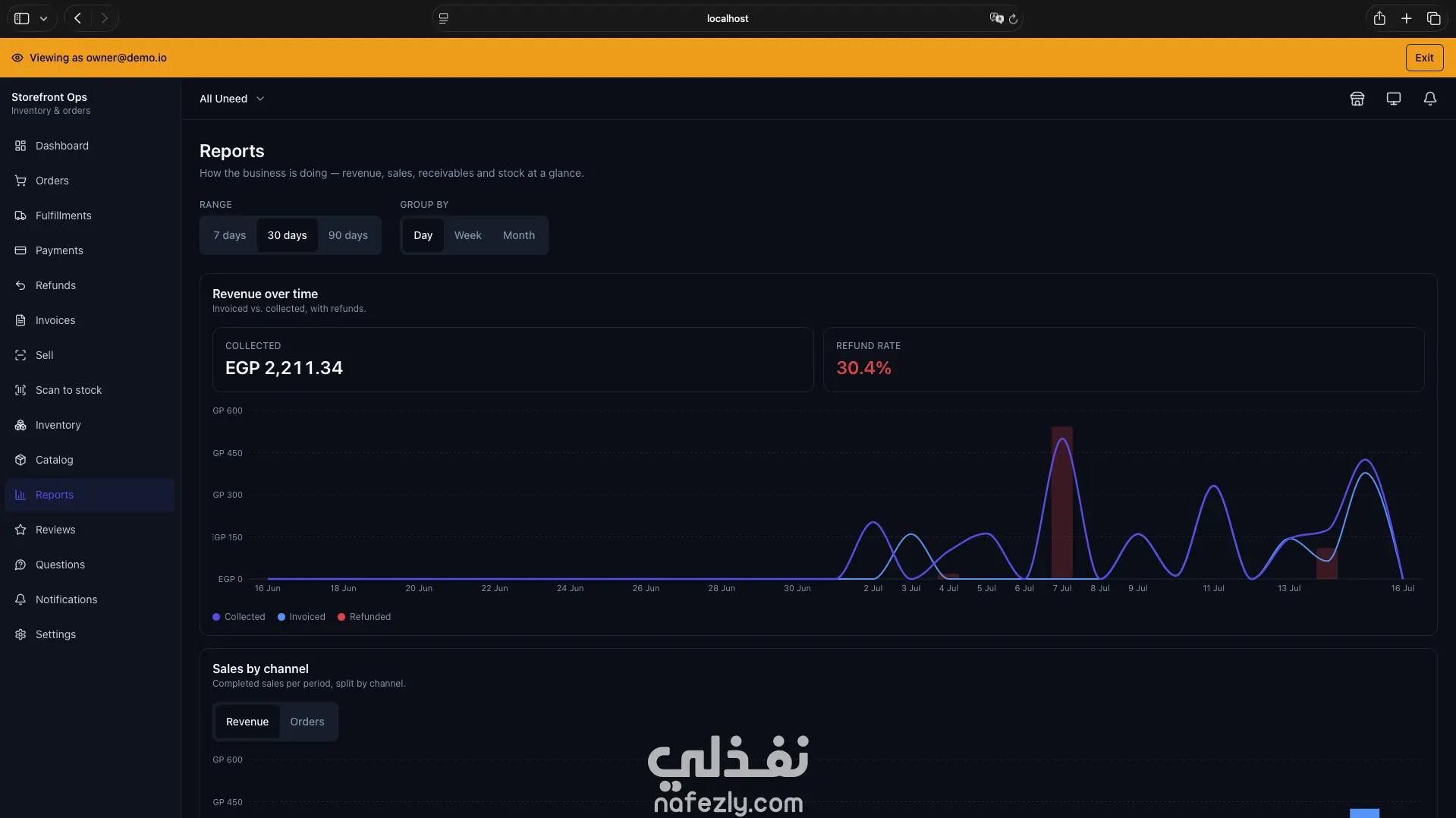Click the localhost address bar
This screenshot has height=818, width=1456.
click(727, 18)
